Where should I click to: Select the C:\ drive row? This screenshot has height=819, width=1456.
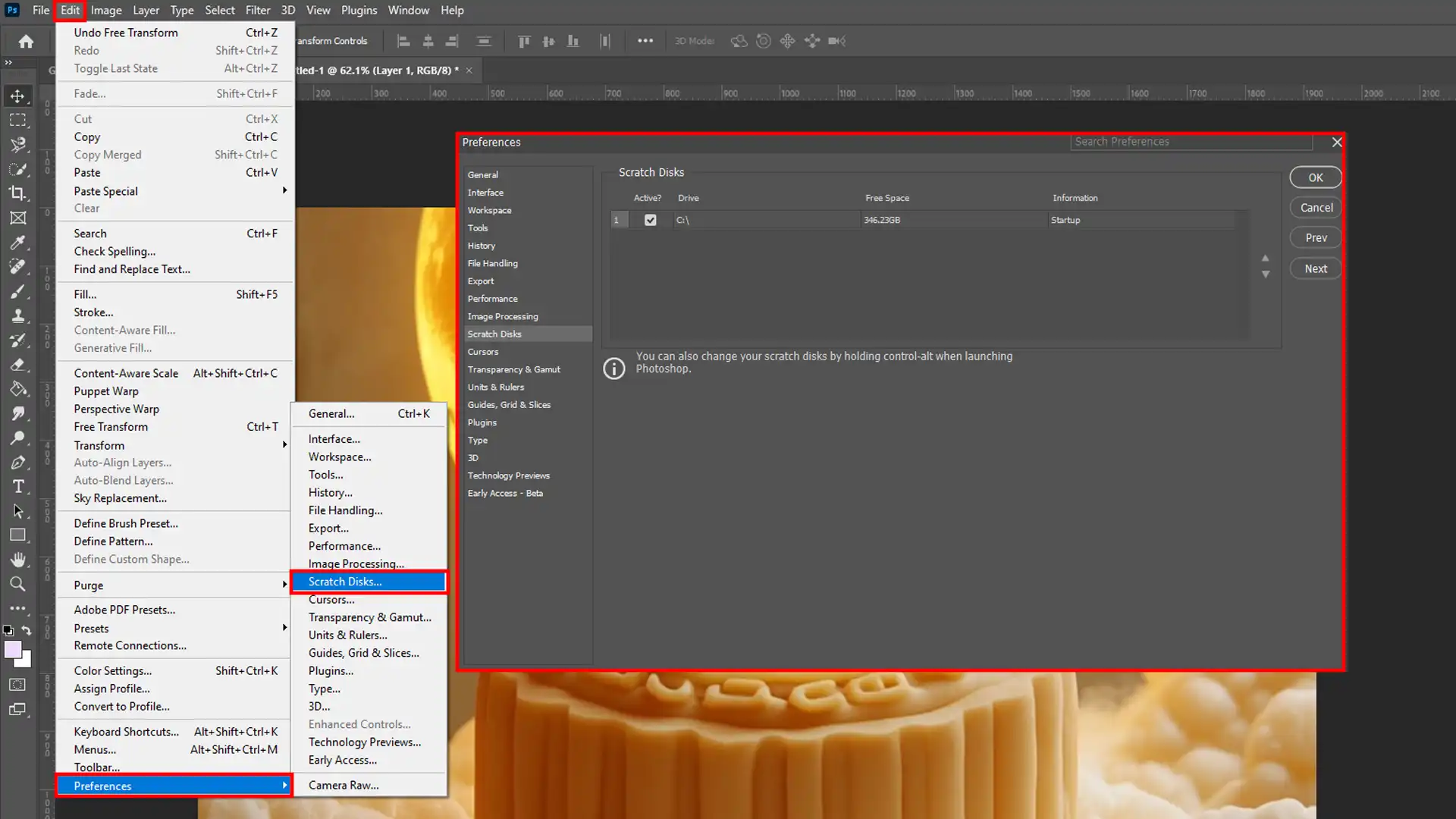924,220
